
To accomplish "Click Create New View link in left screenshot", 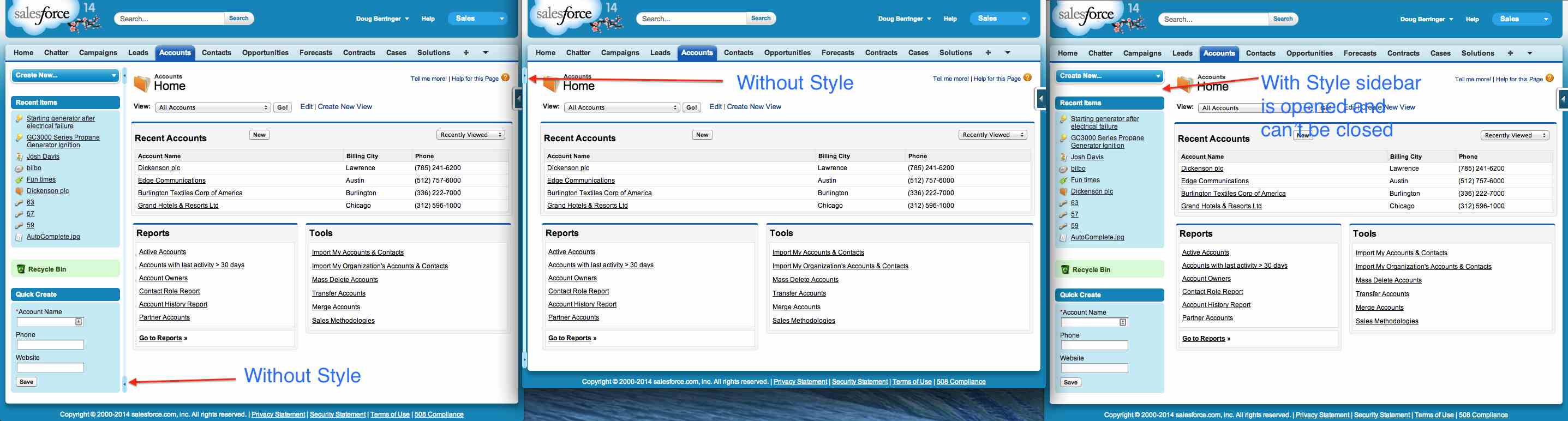I will tap(344, 107).
